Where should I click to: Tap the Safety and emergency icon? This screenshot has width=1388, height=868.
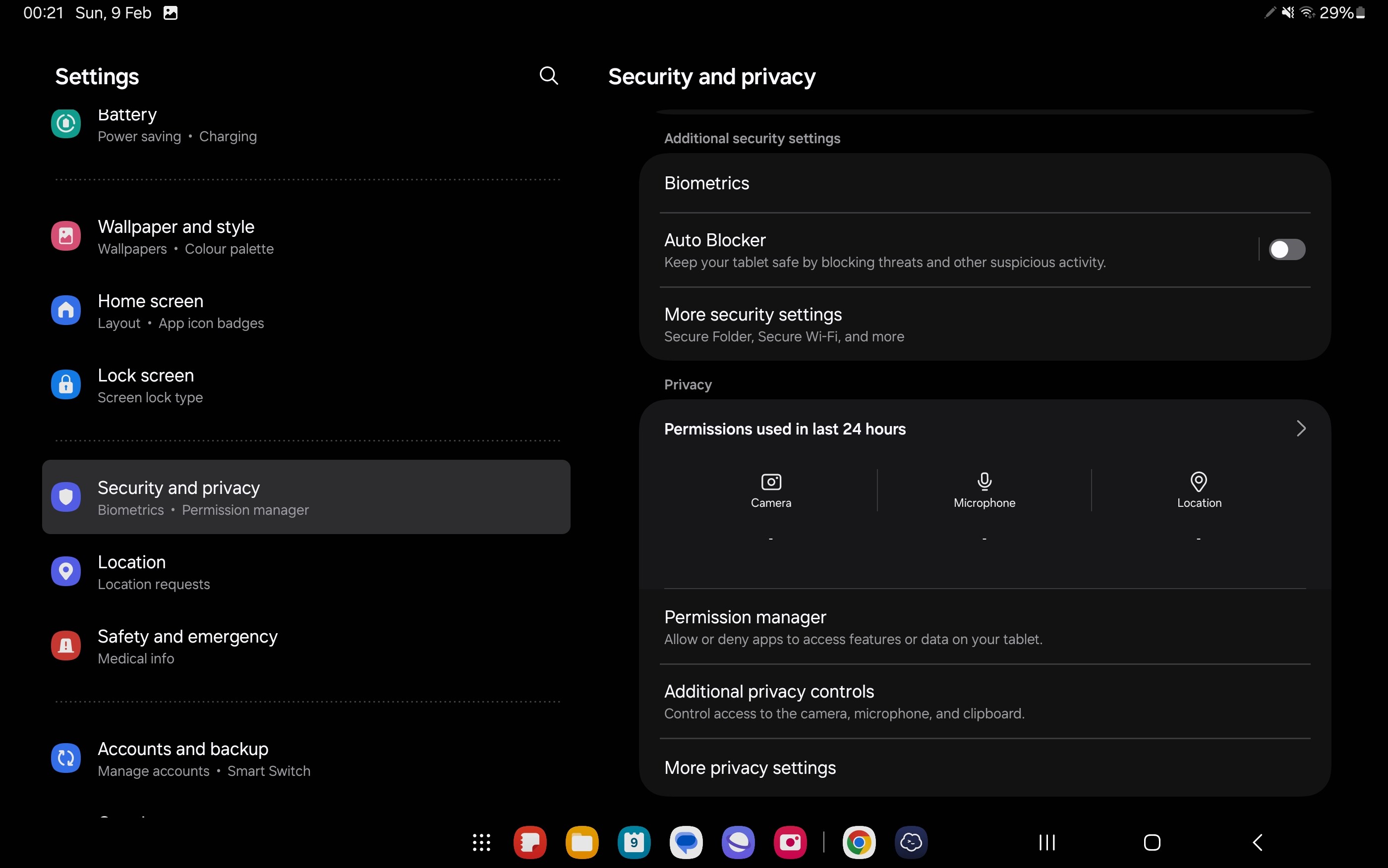(x=66, y=646)
